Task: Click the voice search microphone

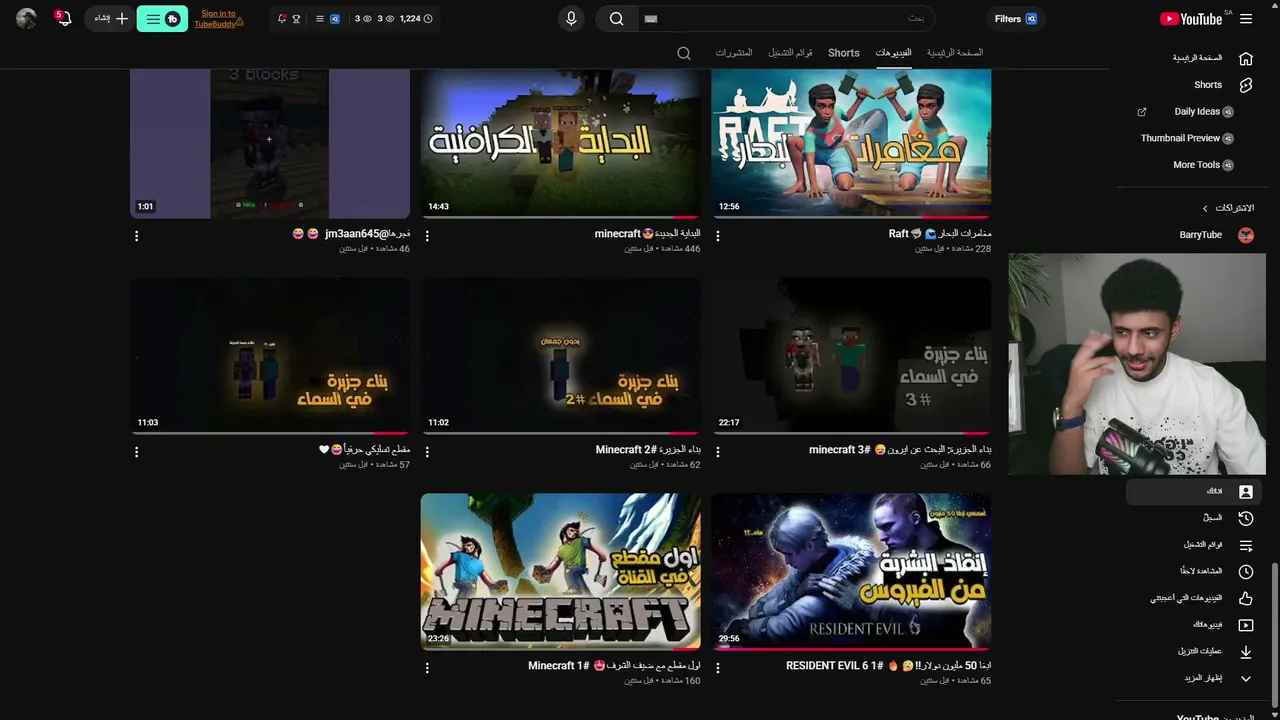Action: click(x=571, y=19)
